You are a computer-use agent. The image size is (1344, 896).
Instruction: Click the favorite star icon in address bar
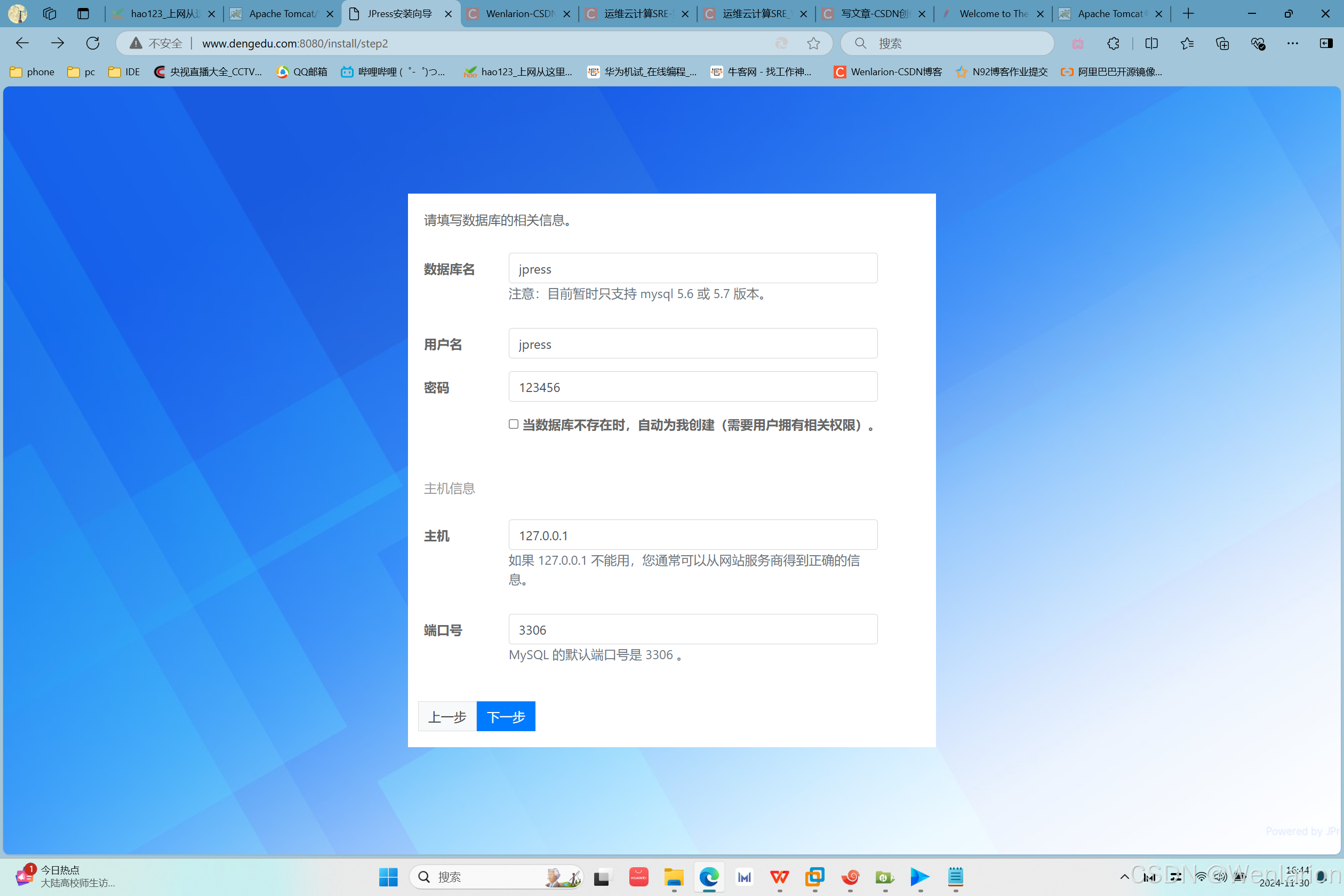point(813,43)
